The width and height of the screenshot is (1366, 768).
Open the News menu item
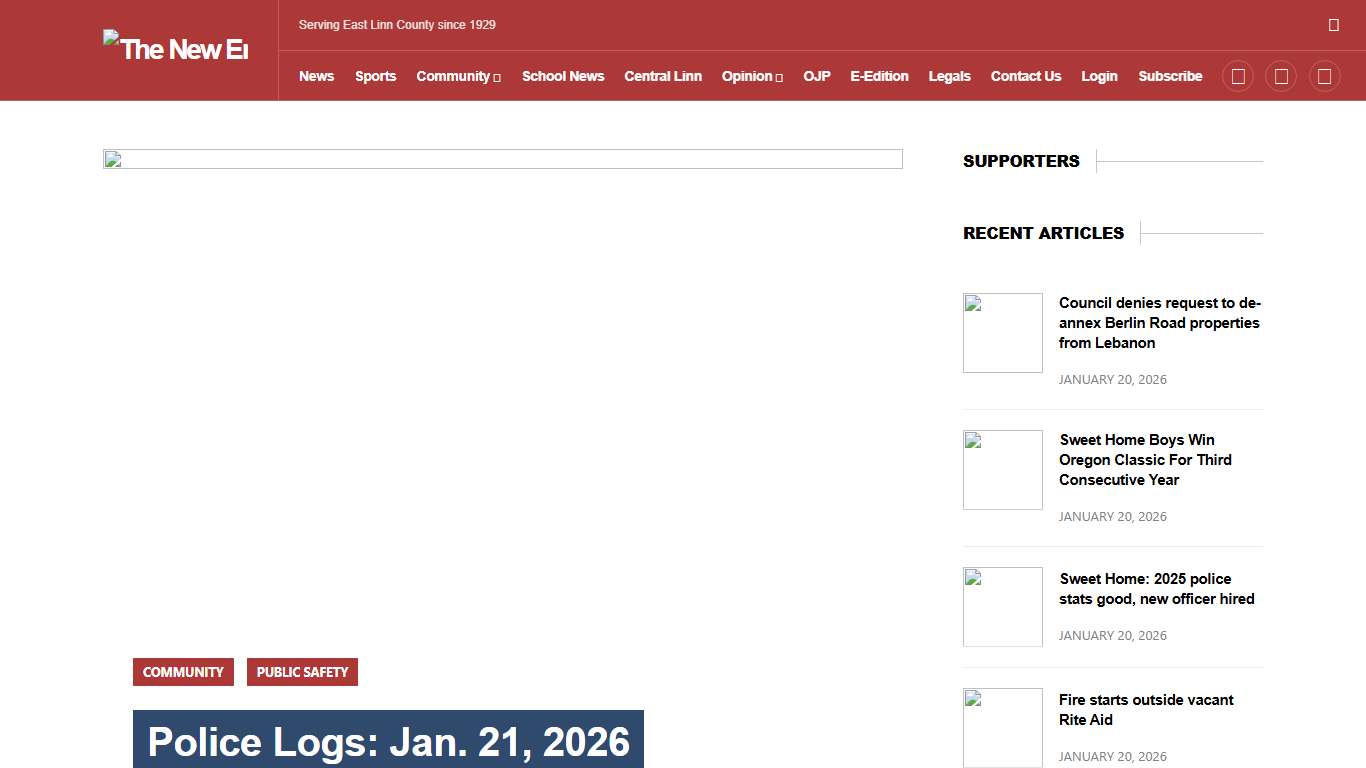tap(316, 76)
